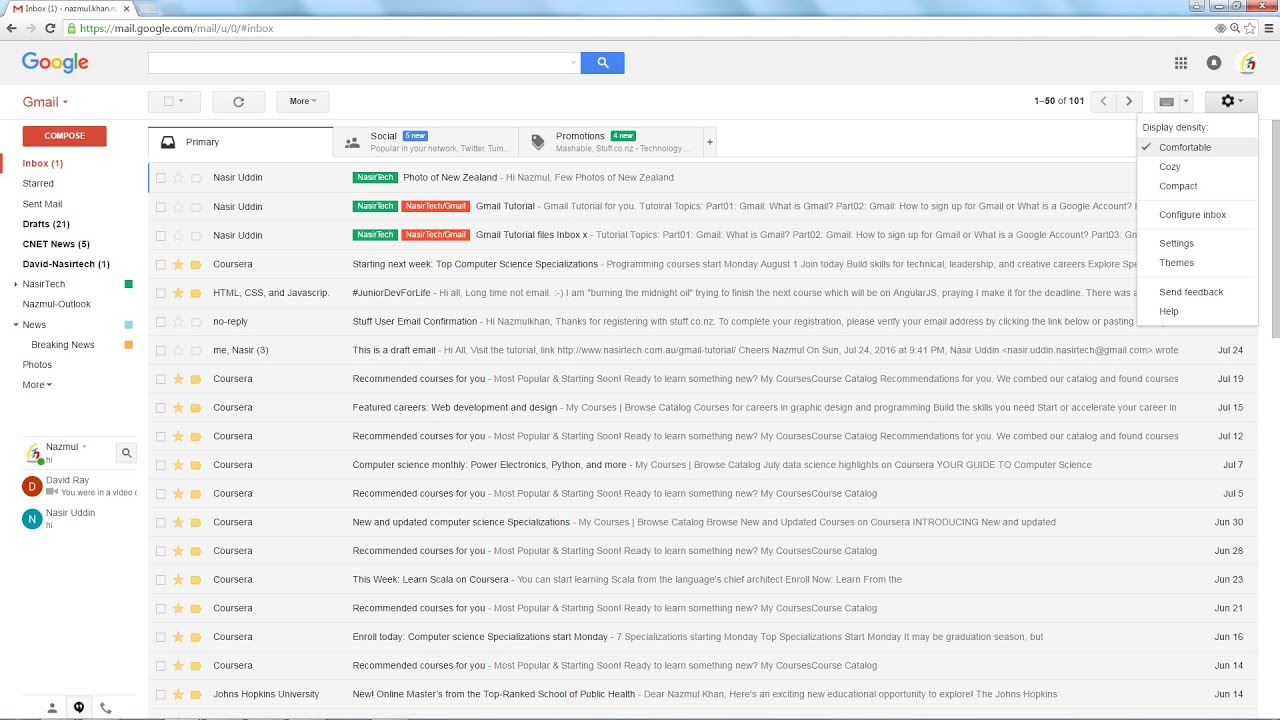Open CNET News (5) label

click(56, 244)
